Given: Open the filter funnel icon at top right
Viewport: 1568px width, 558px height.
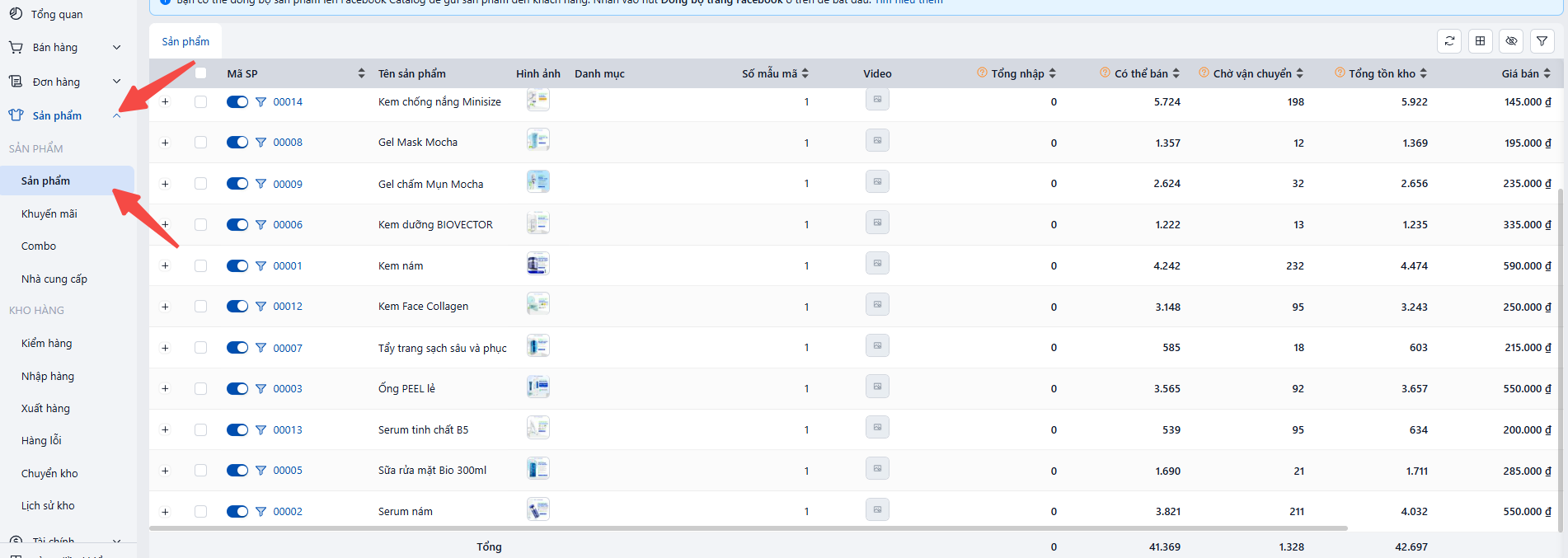Looking at the screenshot, I should coord(1542,41).
